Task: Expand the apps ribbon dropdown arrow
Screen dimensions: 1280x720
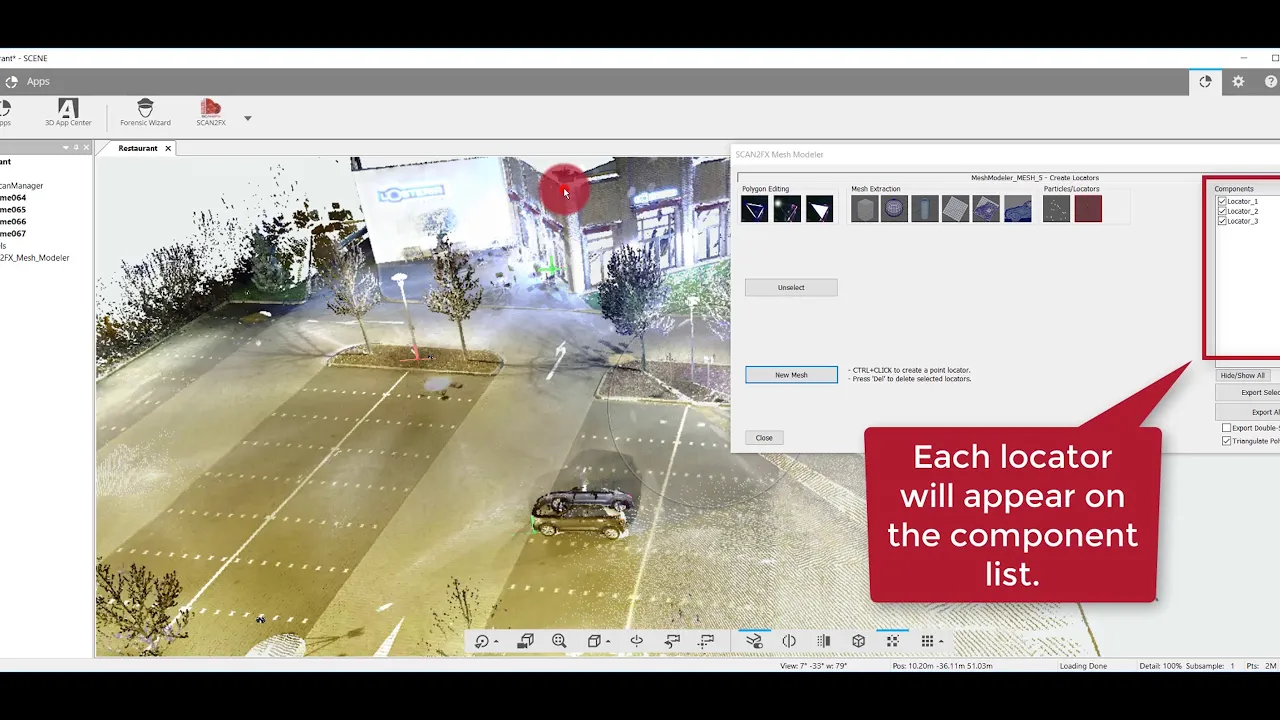Action: (x=247, y=118)
